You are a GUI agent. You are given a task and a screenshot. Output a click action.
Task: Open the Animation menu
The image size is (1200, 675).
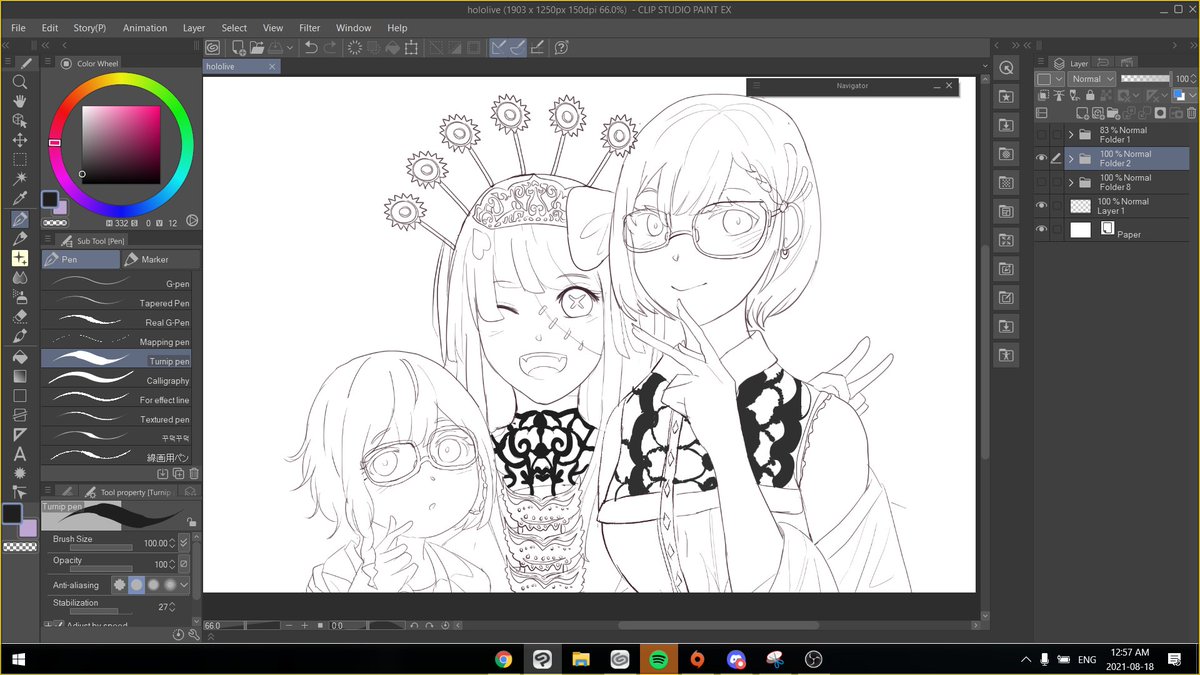pos(145,28)
